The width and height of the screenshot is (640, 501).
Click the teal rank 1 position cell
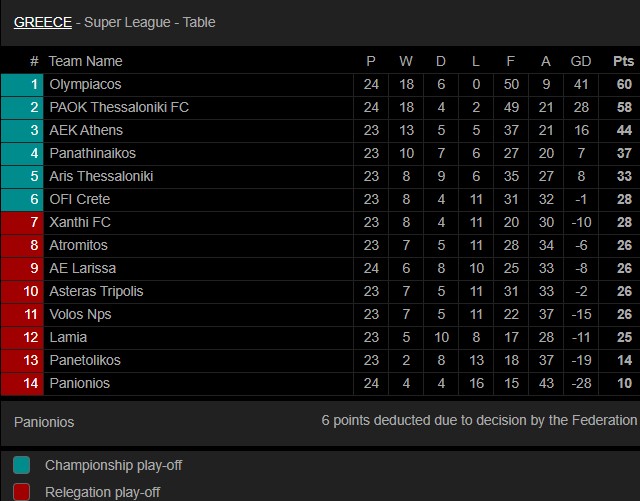point(22,85)
